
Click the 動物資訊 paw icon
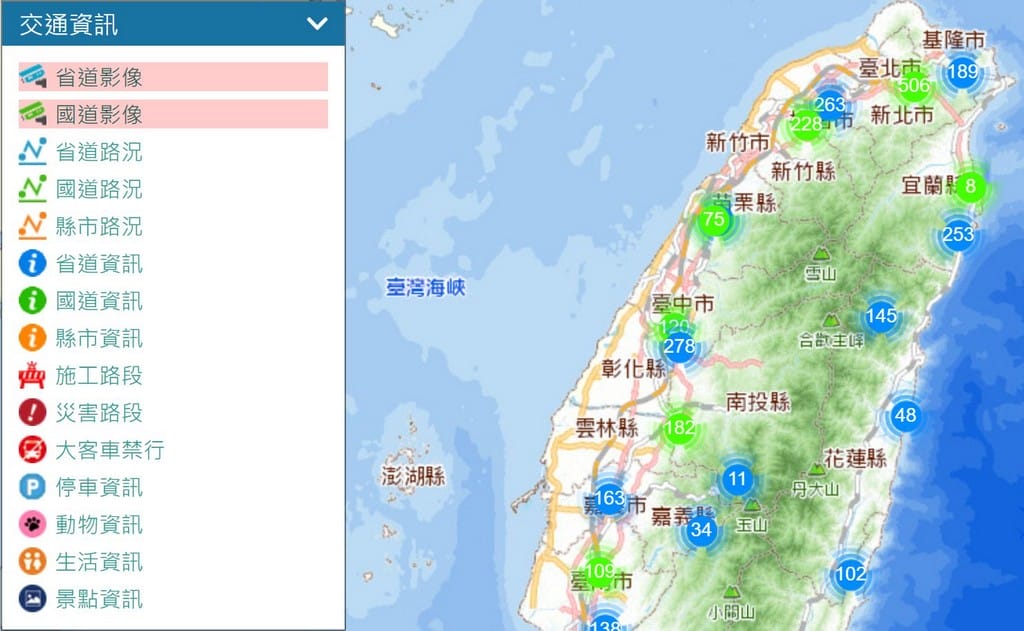(33, 525)
